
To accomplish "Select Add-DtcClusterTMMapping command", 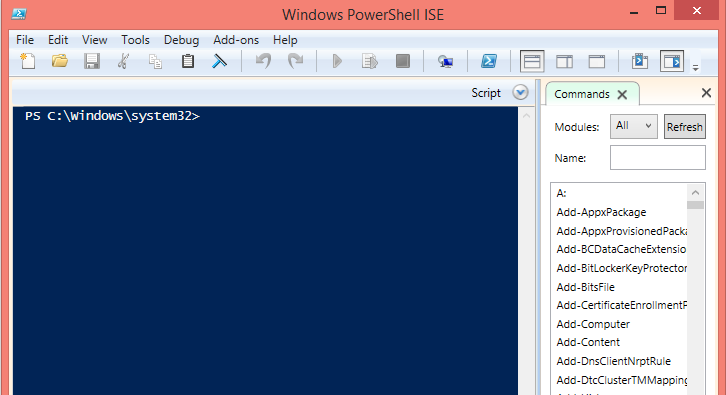I will pos(621,380).
